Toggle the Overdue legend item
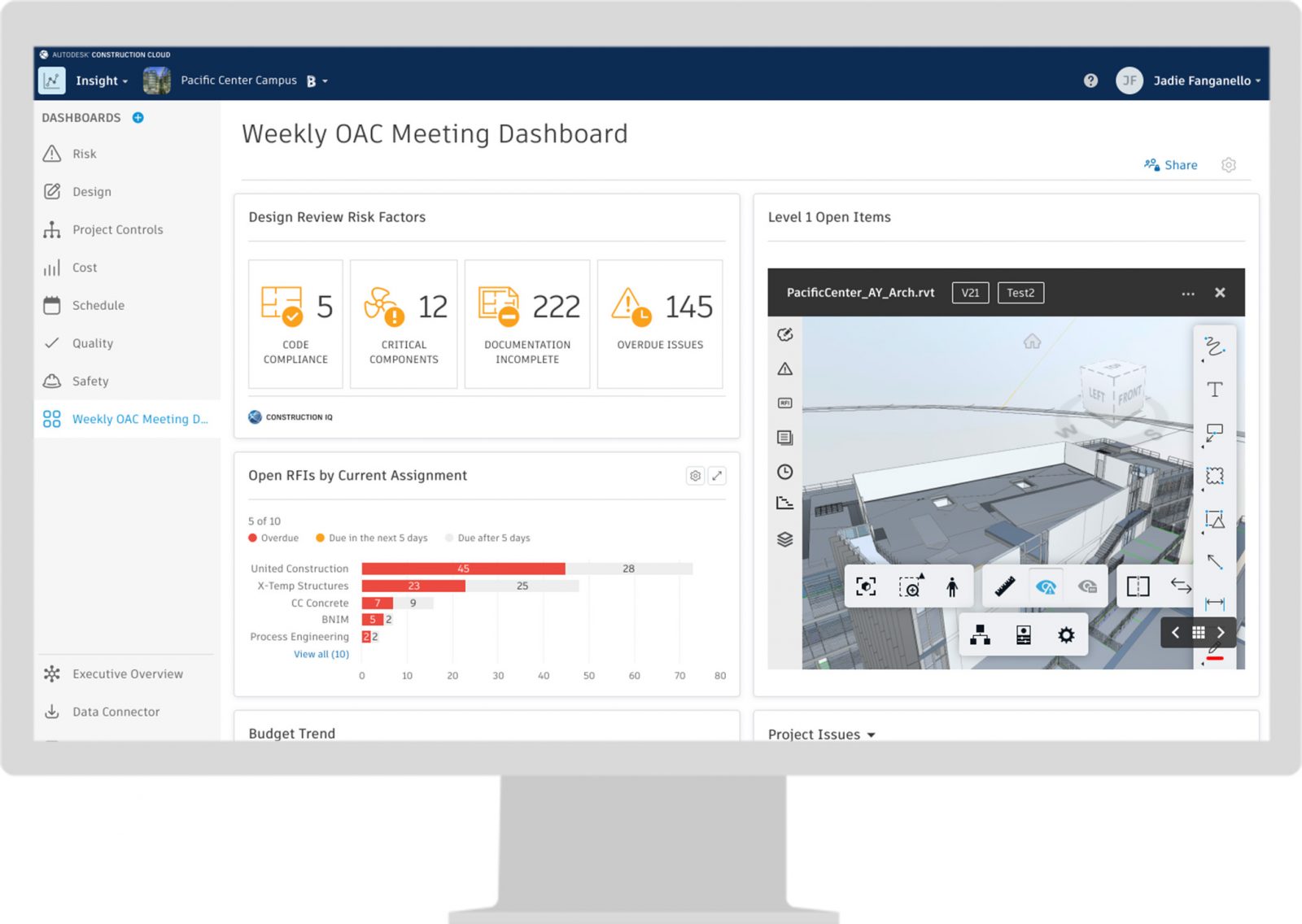Screen dimensions: 1302x924 pyautogui.click(x=273, y=538)
